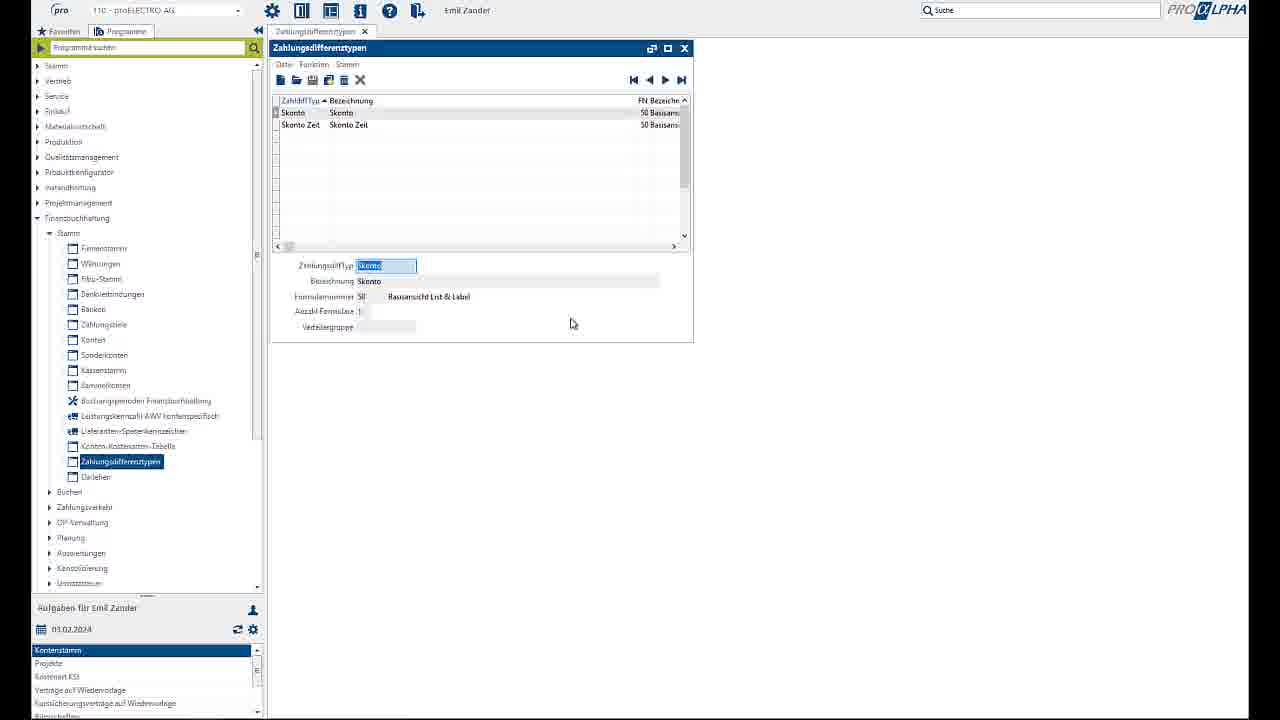1280x720 pixels.
Task: Open the settings gear in top toolbar
Action: 272,11
